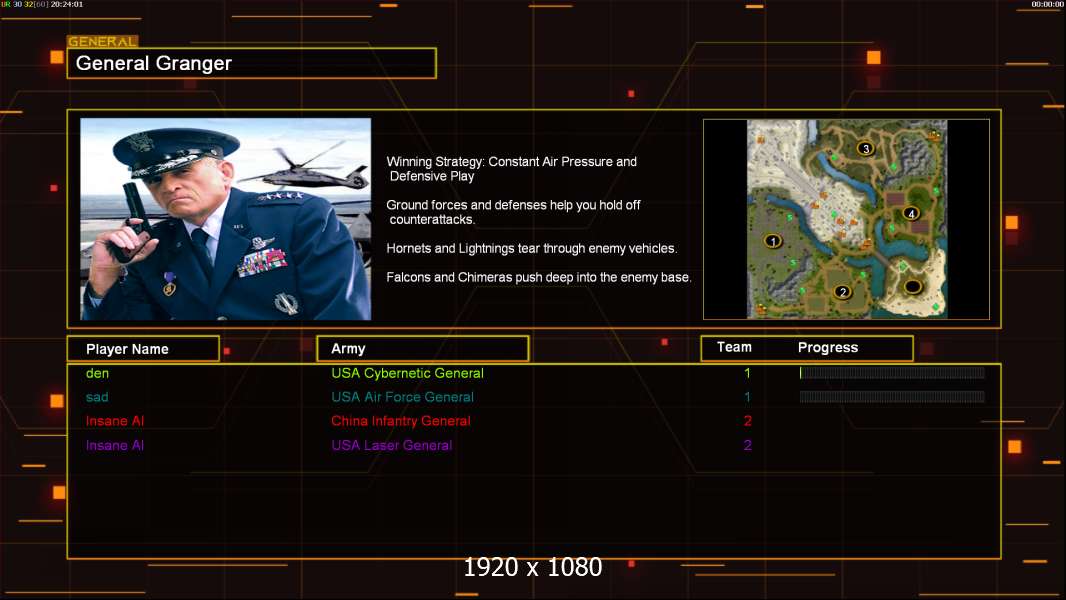
Task: Click the Progress column header label
Action: tap(828, 348)
